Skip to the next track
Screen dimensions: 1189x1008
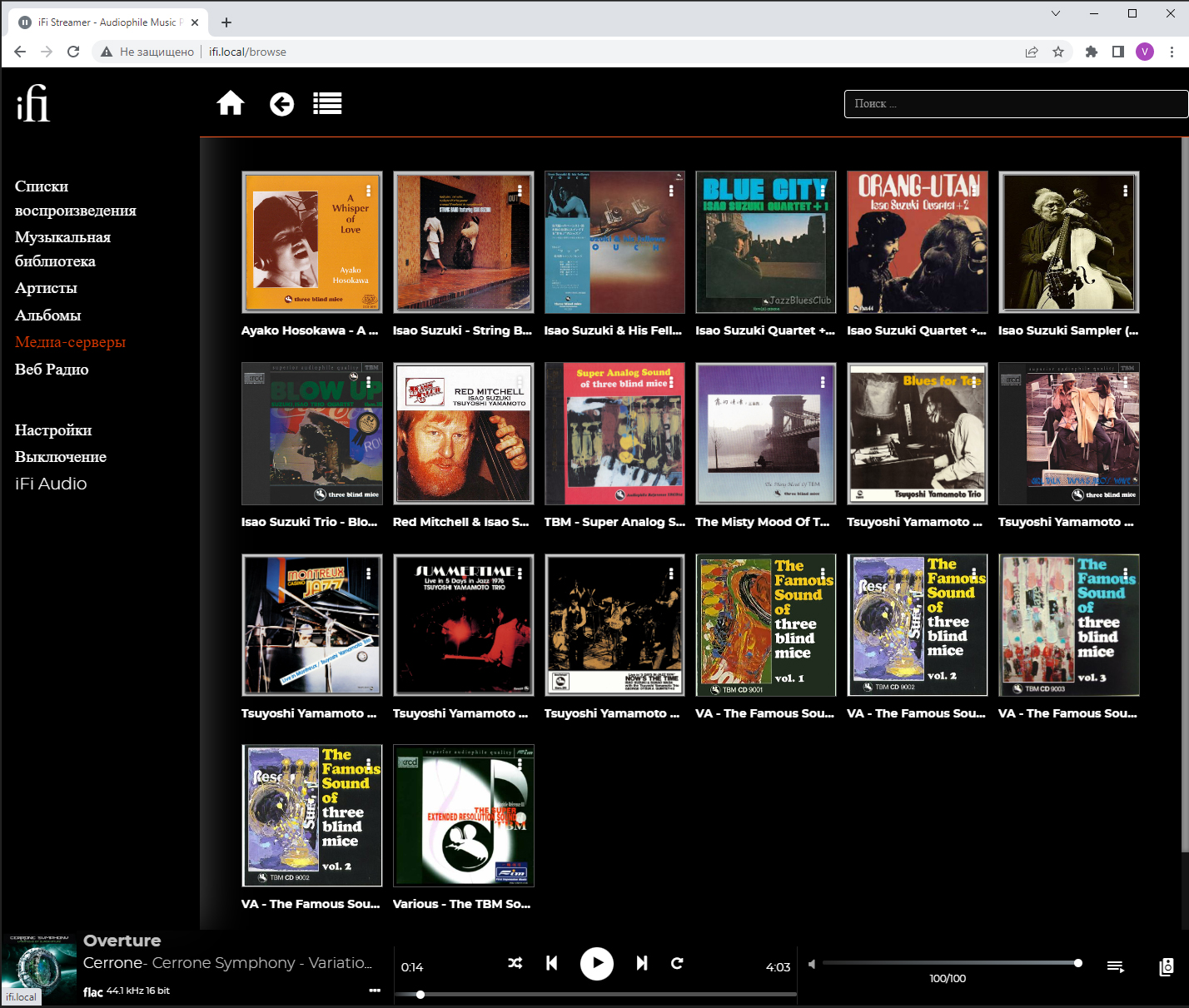[x=642, y=963]
